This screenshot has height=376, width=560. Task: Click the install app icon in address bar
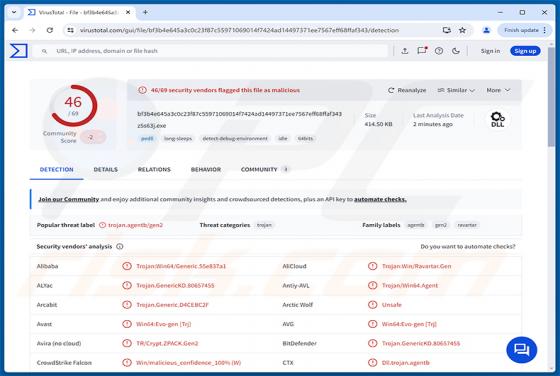pos(446,30)
